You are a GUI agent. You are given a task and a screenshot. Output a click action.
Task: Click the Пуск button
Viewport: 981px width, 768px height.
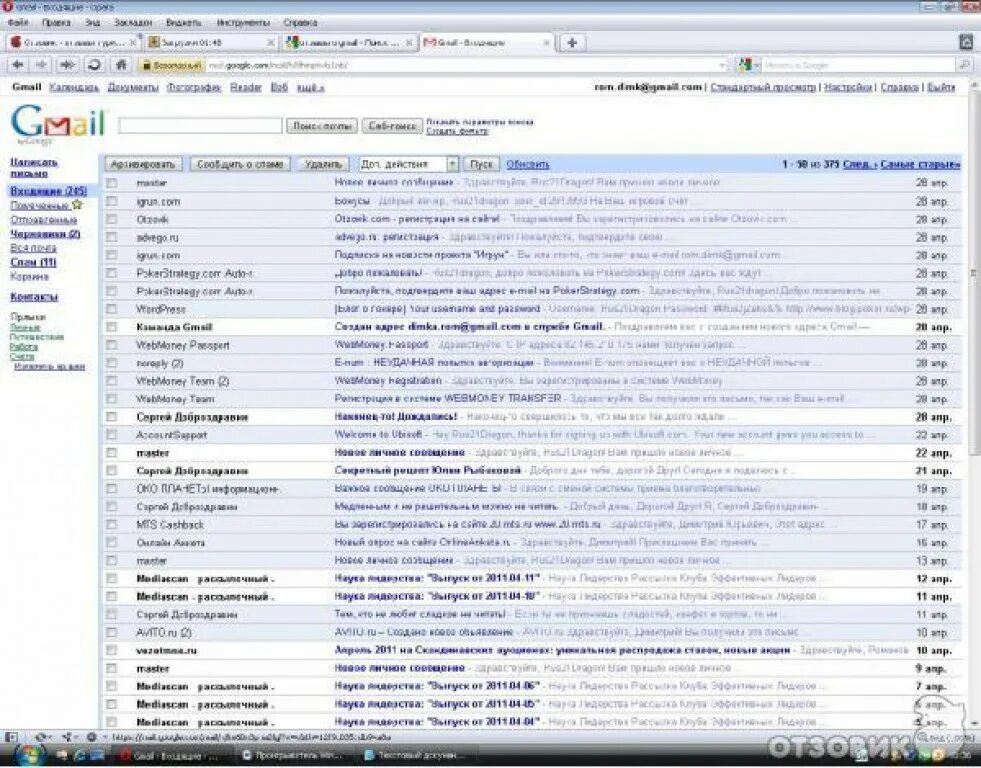click(481, 164)
